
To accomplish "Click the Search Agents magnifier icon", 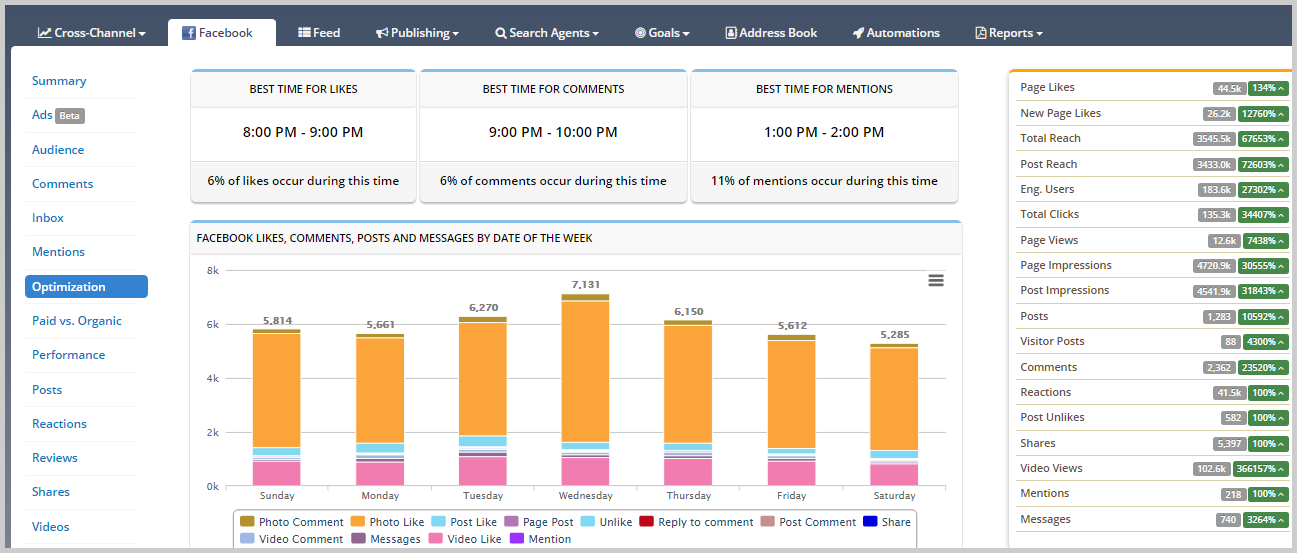I will point(500,33).
